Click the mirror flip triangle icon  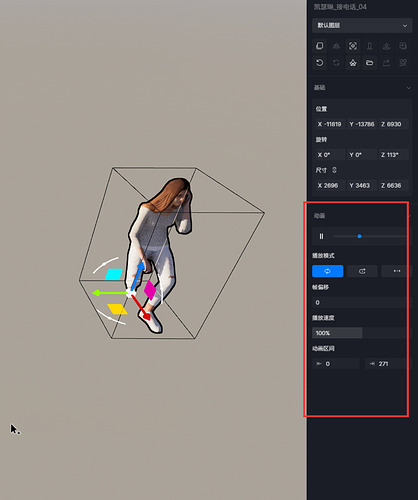[336, 46]
